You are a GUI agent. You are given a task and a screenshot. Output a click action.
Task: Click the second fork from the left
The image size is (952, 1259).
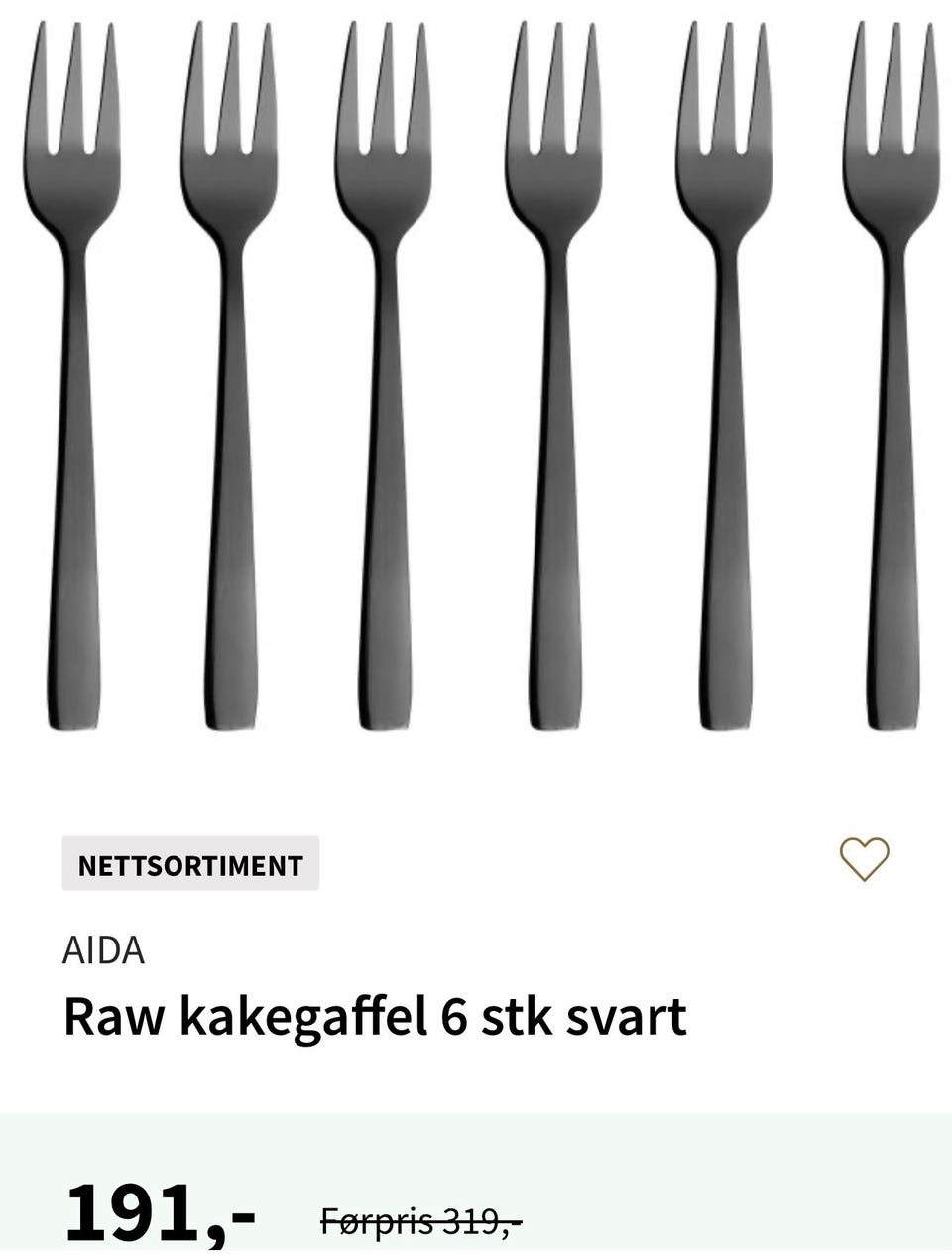[x=230, y=376]
